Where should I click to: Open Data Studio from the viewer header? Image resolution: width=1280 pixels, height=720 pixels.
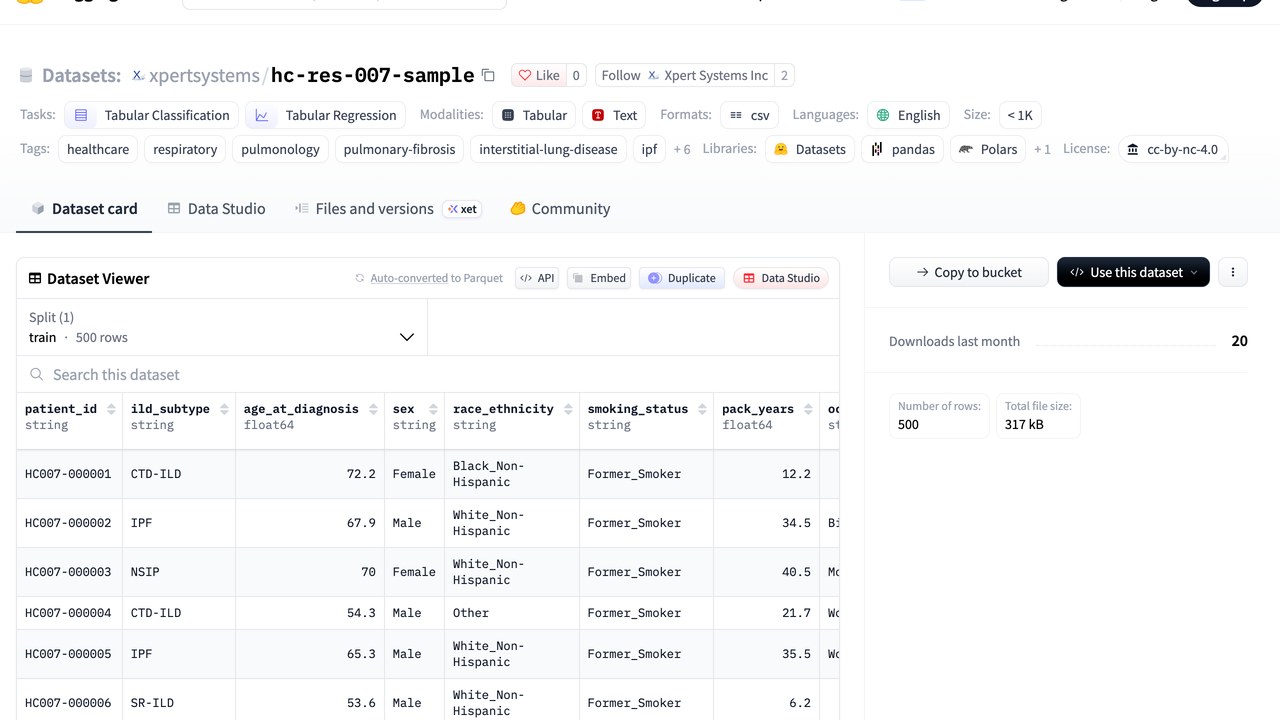pyautogui.click(x=781, y=278)
